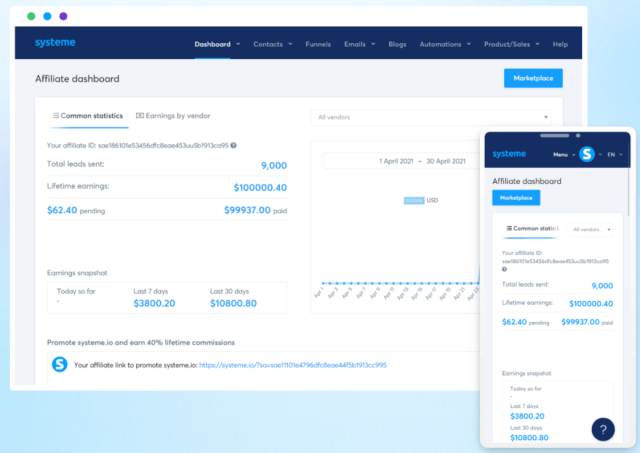The height and width of the screenshot is (453, 640).
Task: Expand the Product/Sales dropdown chevron
Action: coord(538,44)
